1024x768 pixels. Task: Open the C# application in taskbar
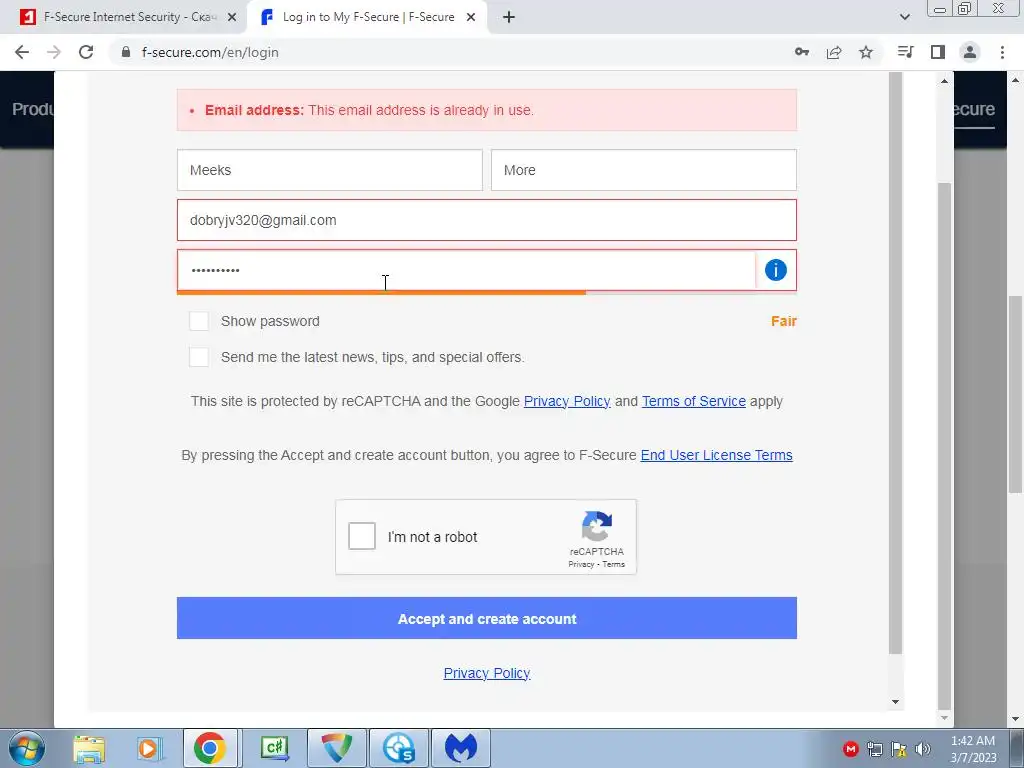tap(274, 748)
